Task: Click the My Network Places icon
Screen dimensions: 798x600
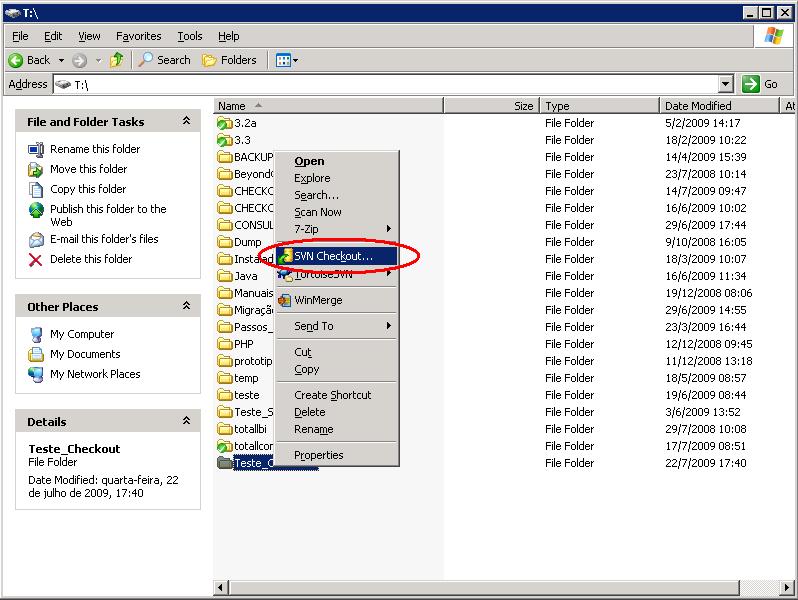Action: (36, 375)
